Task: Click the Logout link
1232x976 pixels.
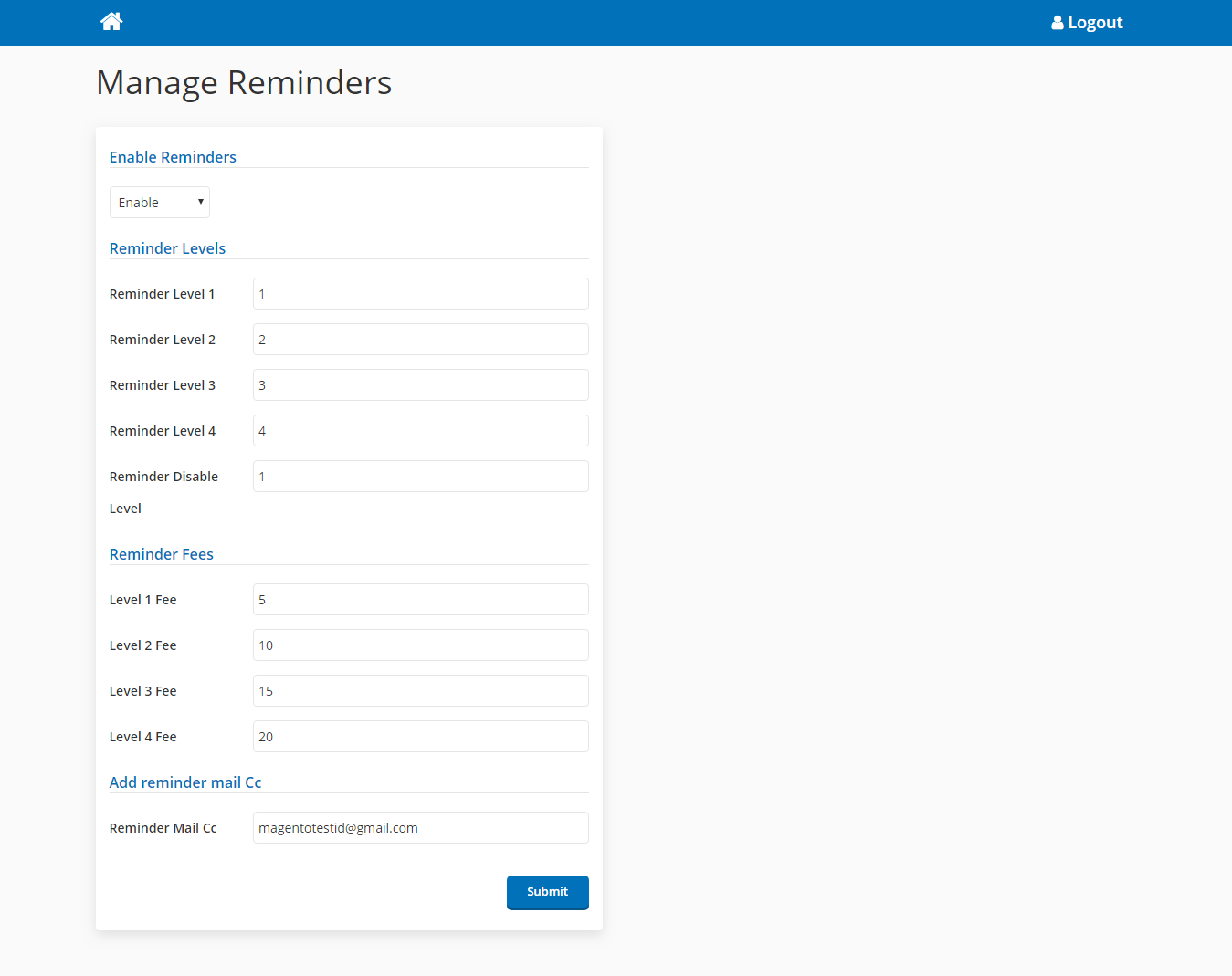Action: click(x=1095, y=23)
